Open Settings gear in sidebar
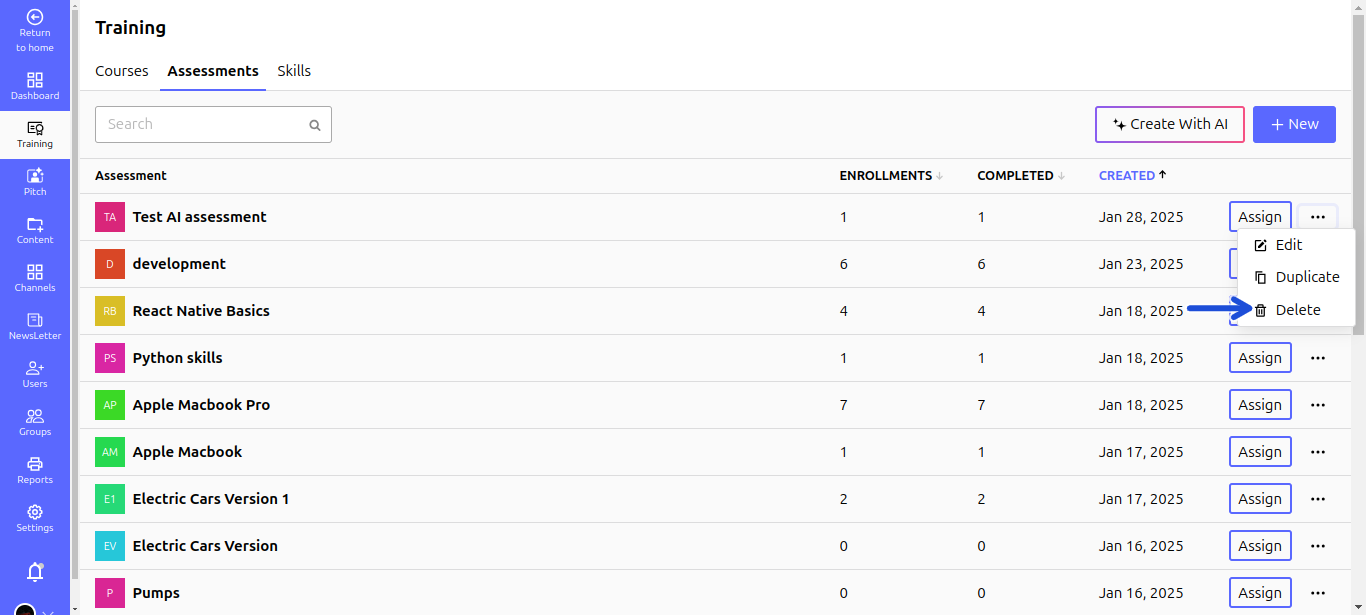This screenshot has height=615, width=1366. (x=35, y=518)
